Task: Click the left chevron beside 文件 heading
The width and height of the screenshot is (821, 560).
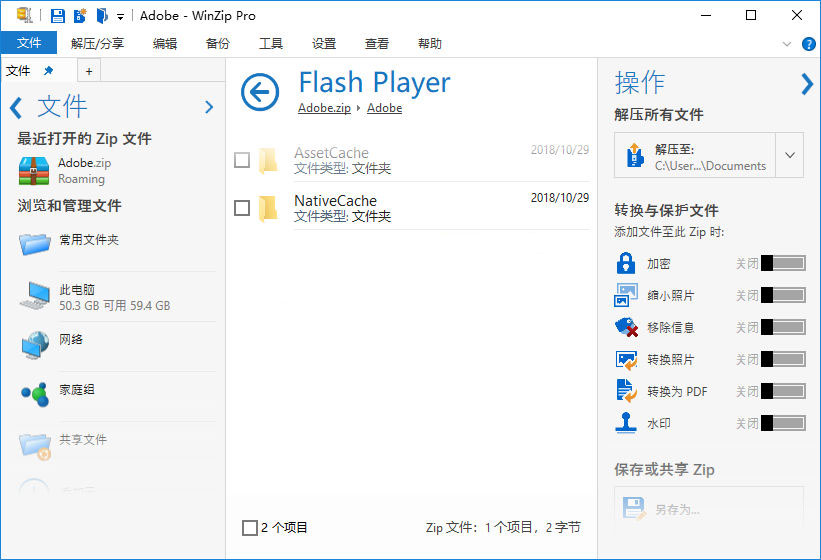Action: pos(16,107)
